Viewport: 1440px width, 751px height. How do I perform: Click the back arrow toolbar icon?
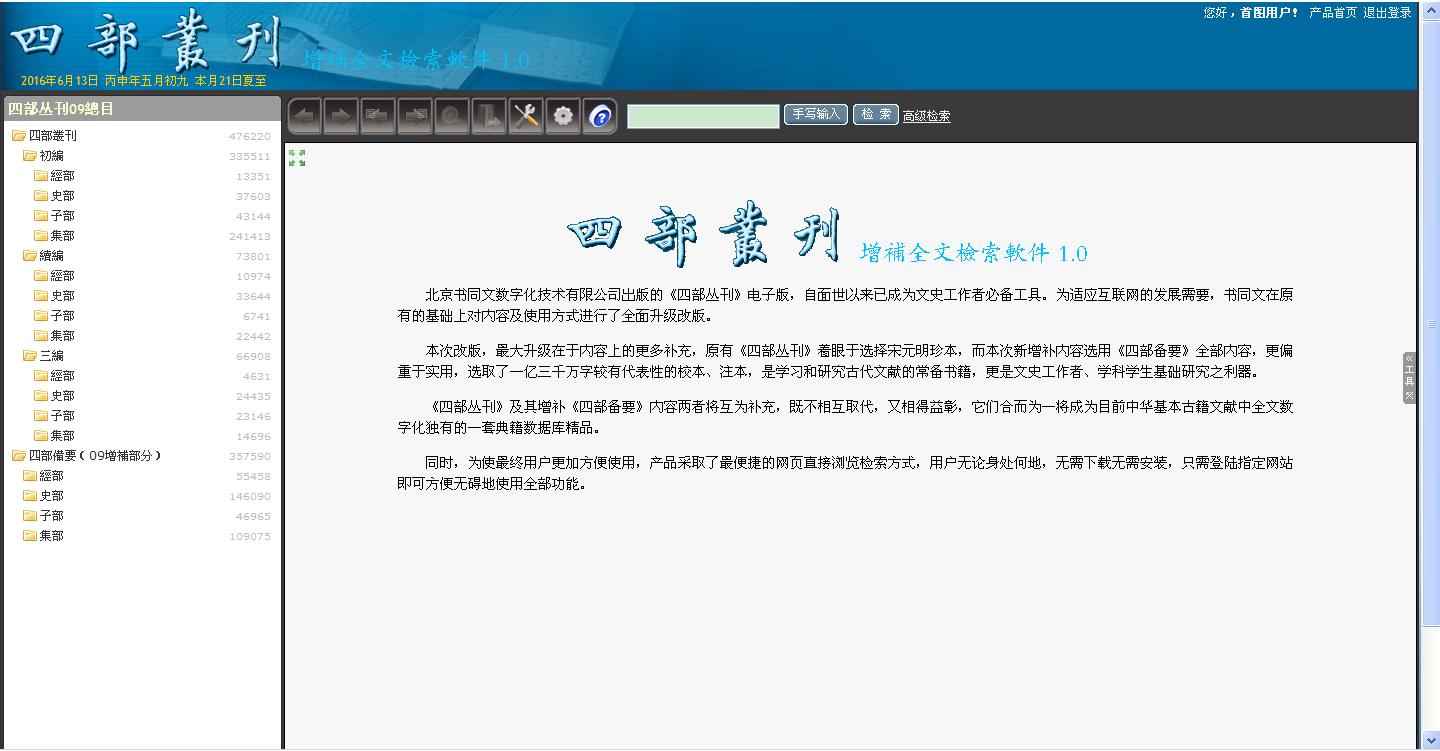coord(305,116)
